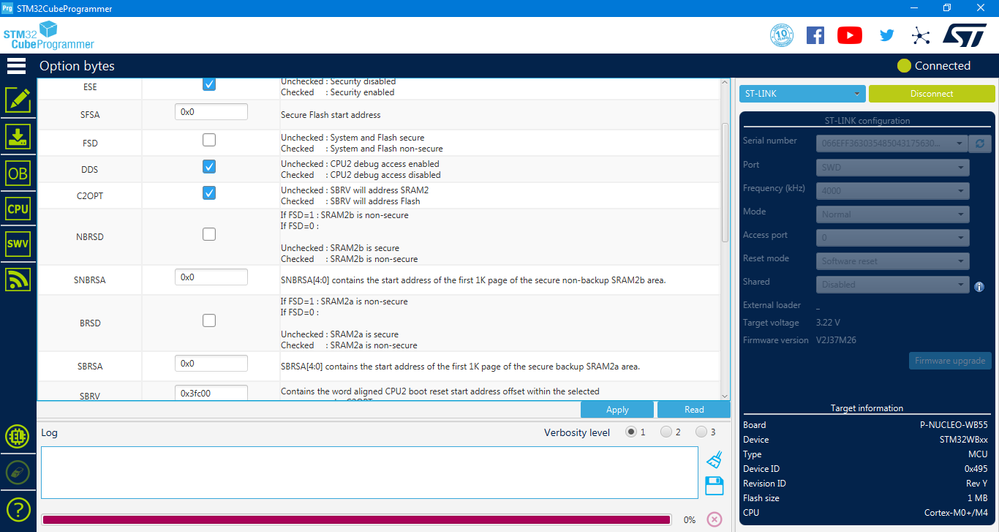Open the Shared Disabled dropdown
This screenshot has width=999, height=532.
click(893, 285)
